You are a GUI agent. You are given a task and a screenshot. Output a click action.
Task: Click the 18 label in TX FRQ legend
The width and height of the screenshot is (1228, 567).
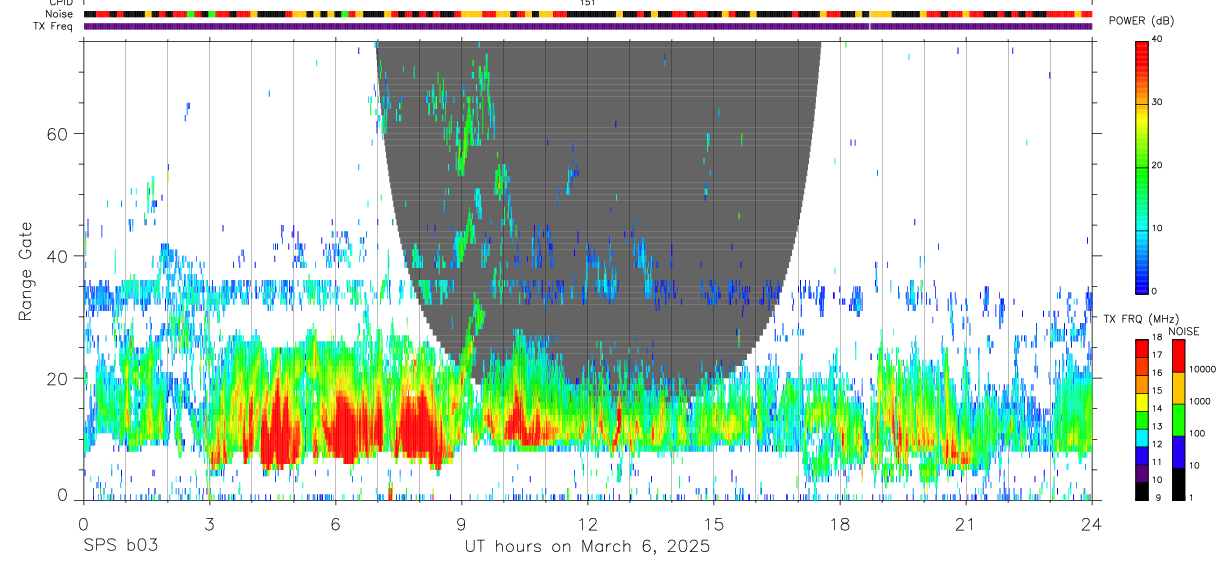(1157, 339)
